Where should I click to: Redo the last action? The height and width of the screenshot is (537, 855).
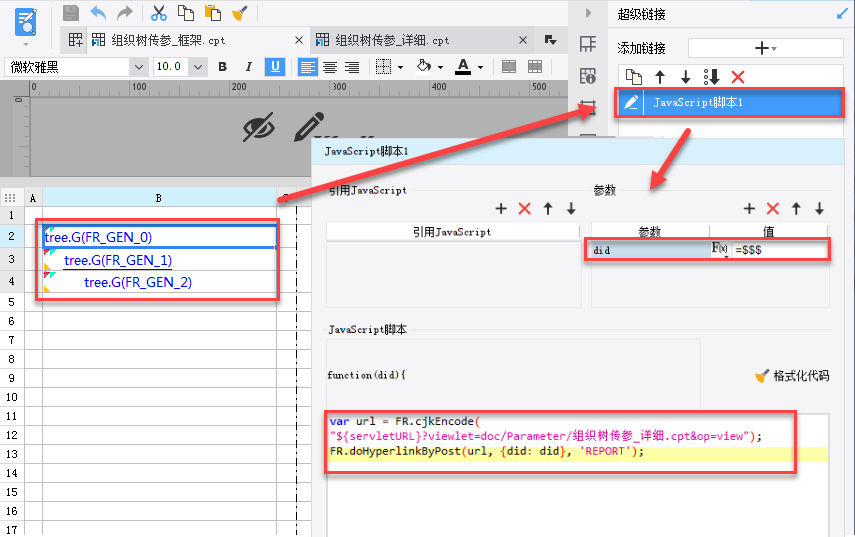[x=125, y=13]
